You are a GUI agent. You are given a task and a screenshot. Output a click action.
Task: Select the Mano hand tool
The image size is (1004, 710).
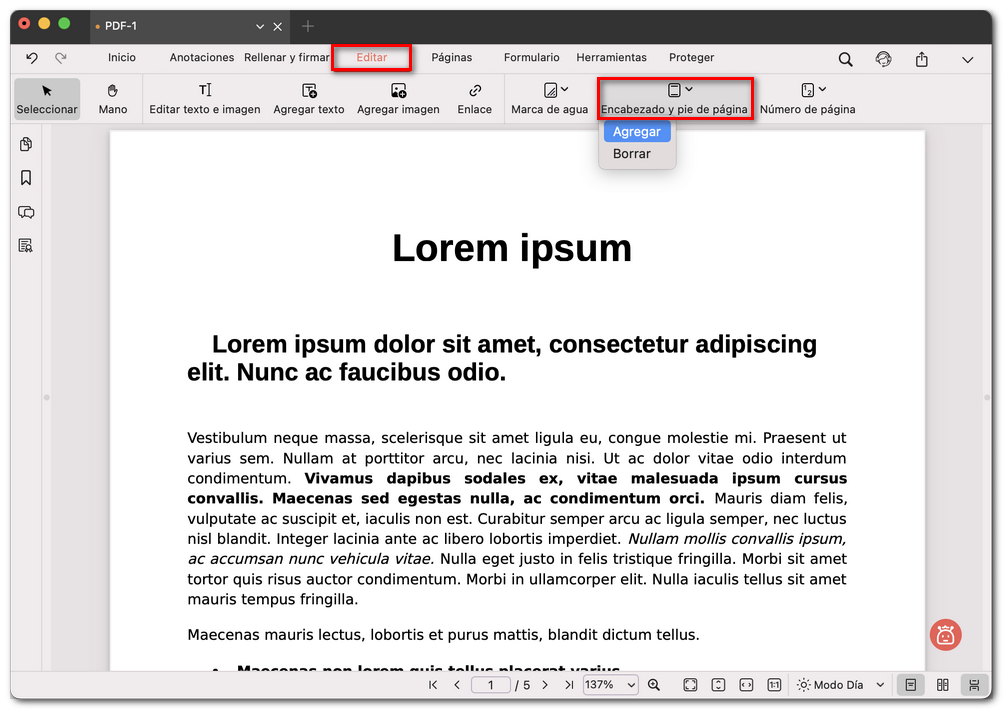113,98
